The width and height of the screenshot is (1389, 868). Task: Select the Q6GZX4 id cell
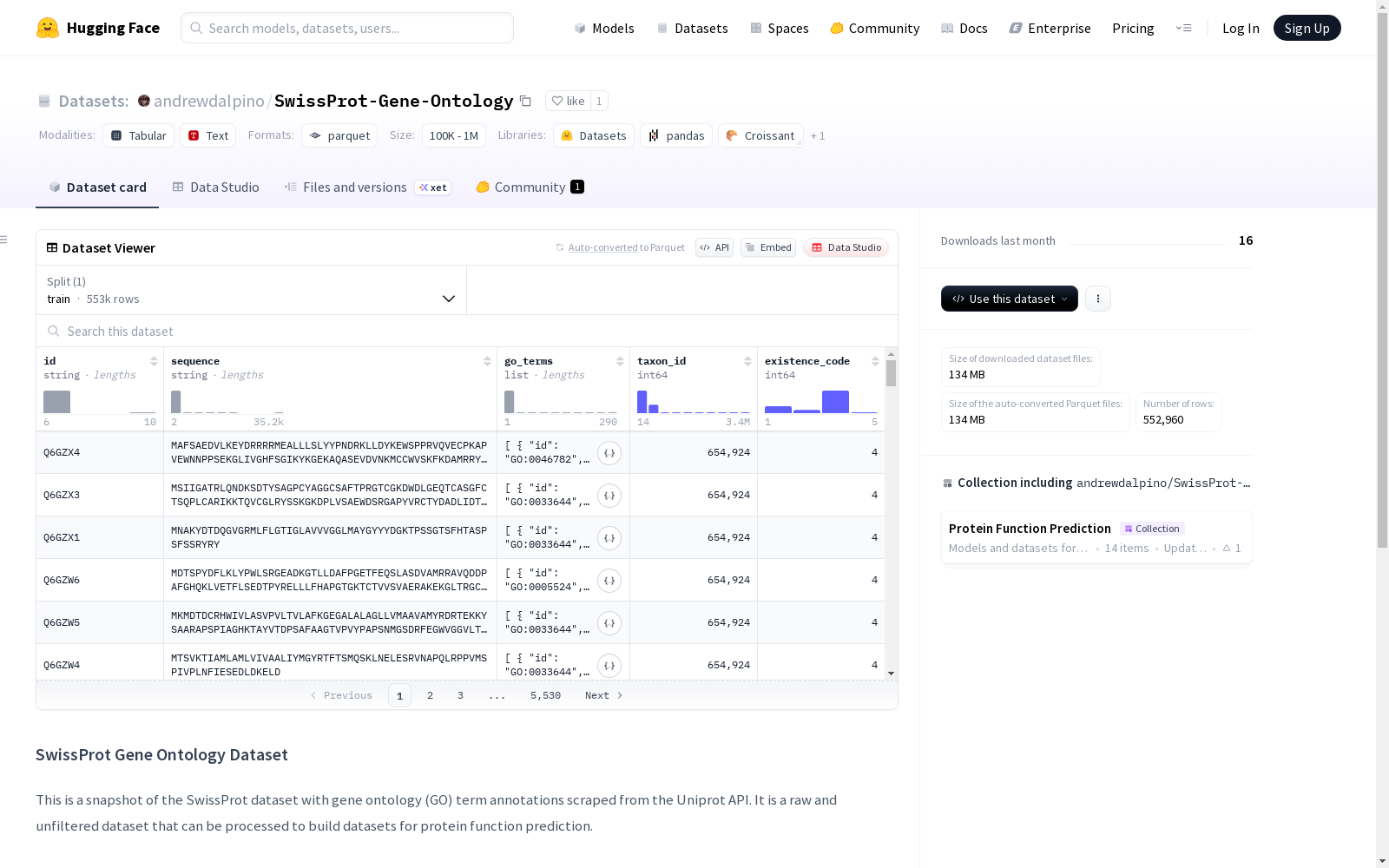click(x=100, y=452)
